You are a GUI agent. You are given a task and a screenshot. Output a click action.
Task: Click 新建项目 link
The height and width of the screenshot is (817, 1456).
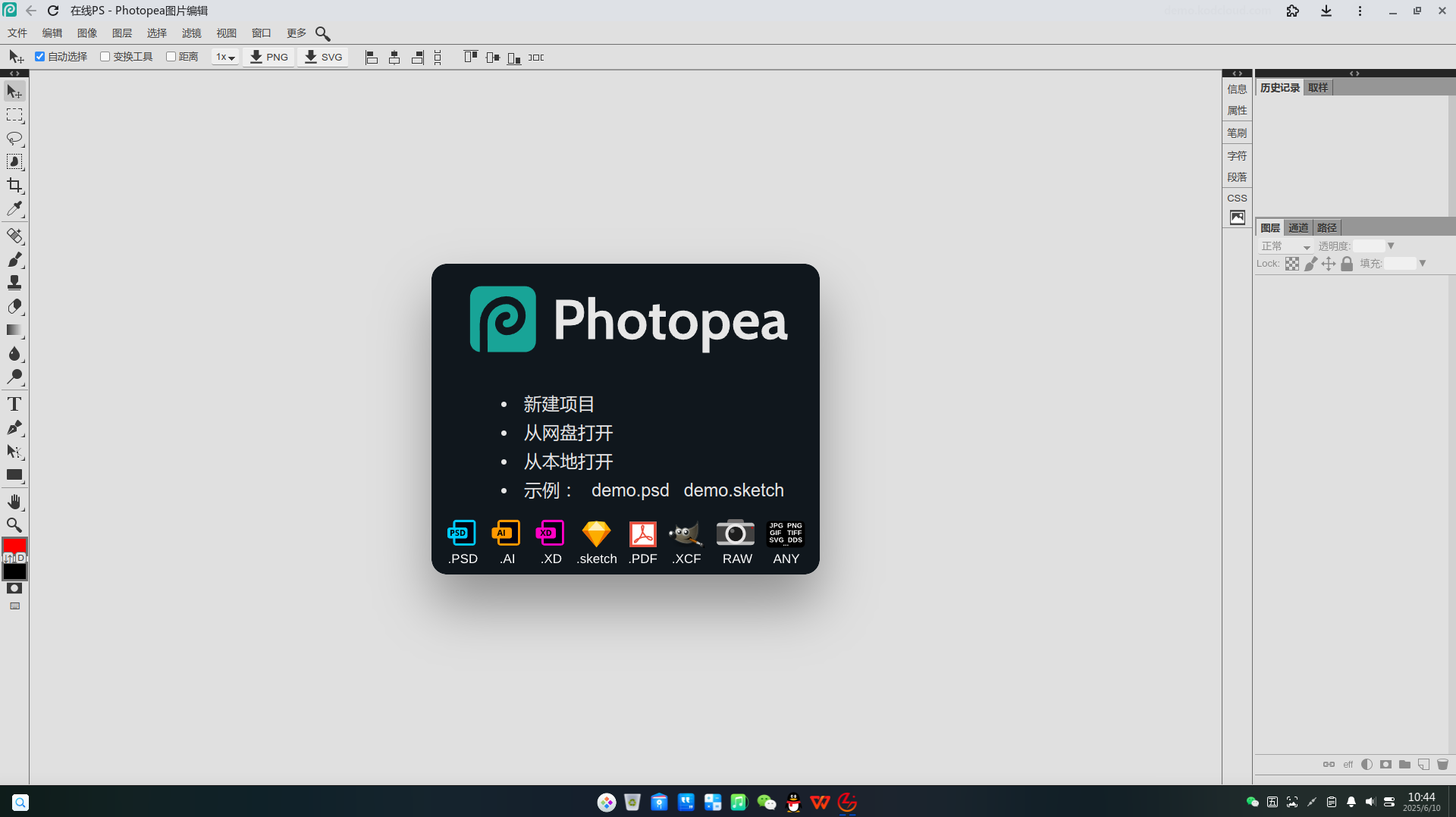[x=559, y=404]
